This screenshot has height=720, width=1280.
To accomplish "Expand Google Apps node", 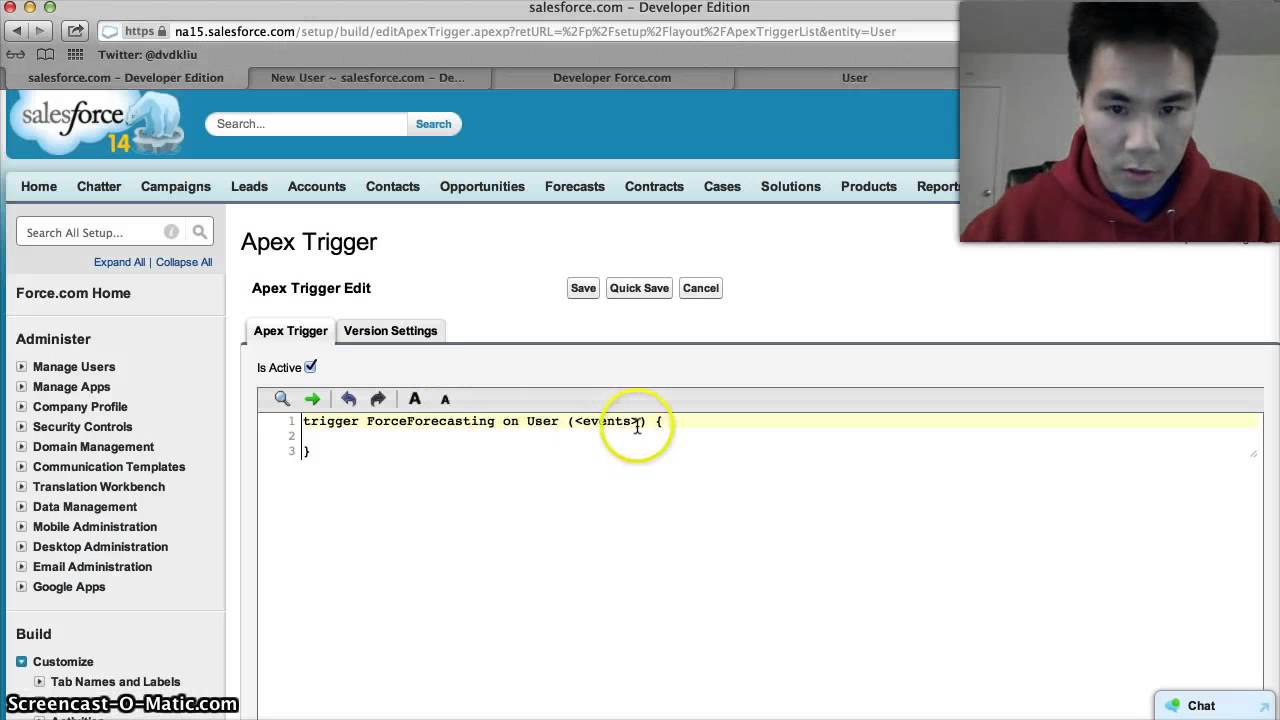I will click(22, 587).
